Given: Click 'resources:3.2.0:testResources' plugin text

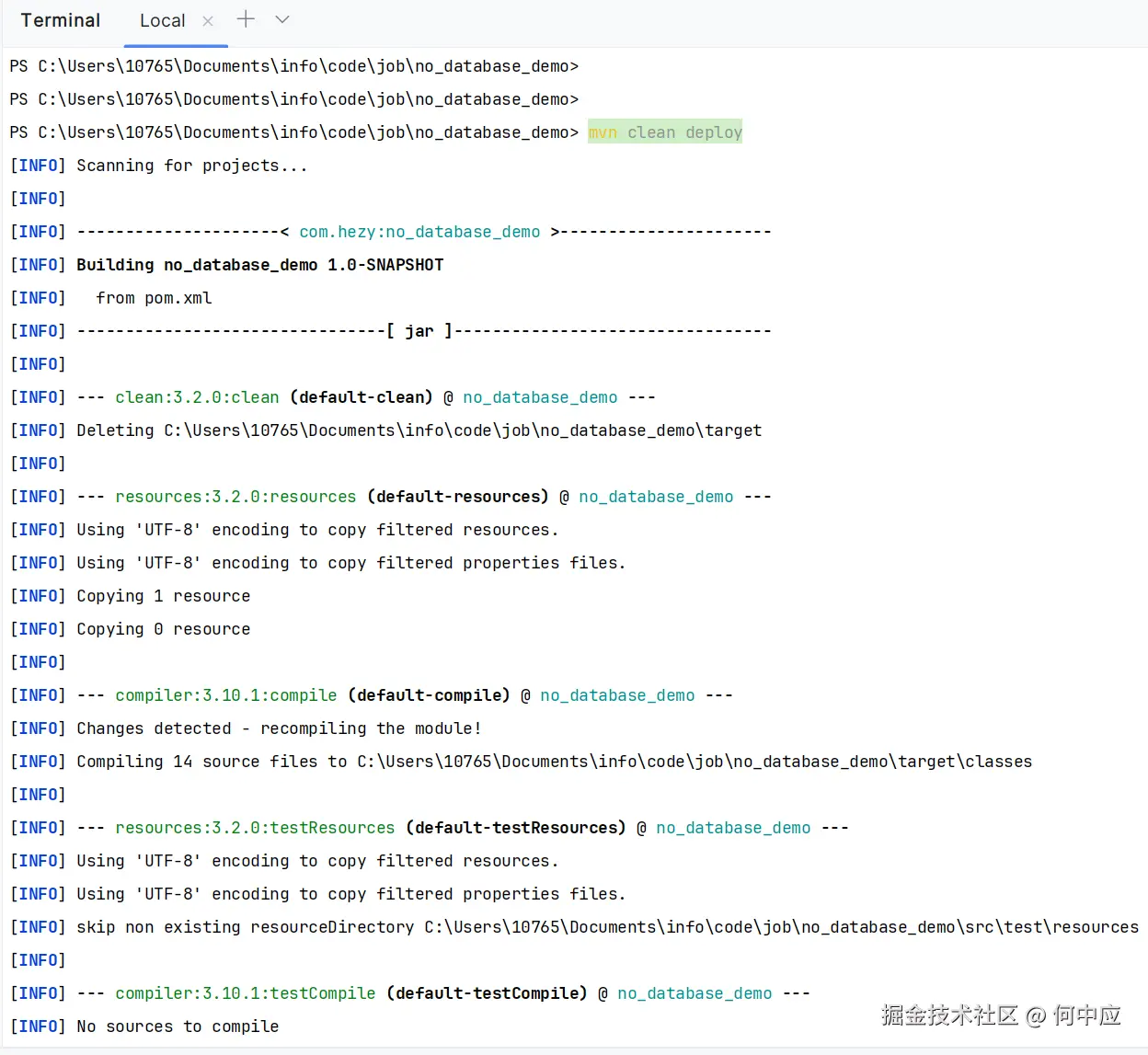Looking at the screenshot, I should click(255, 828).
